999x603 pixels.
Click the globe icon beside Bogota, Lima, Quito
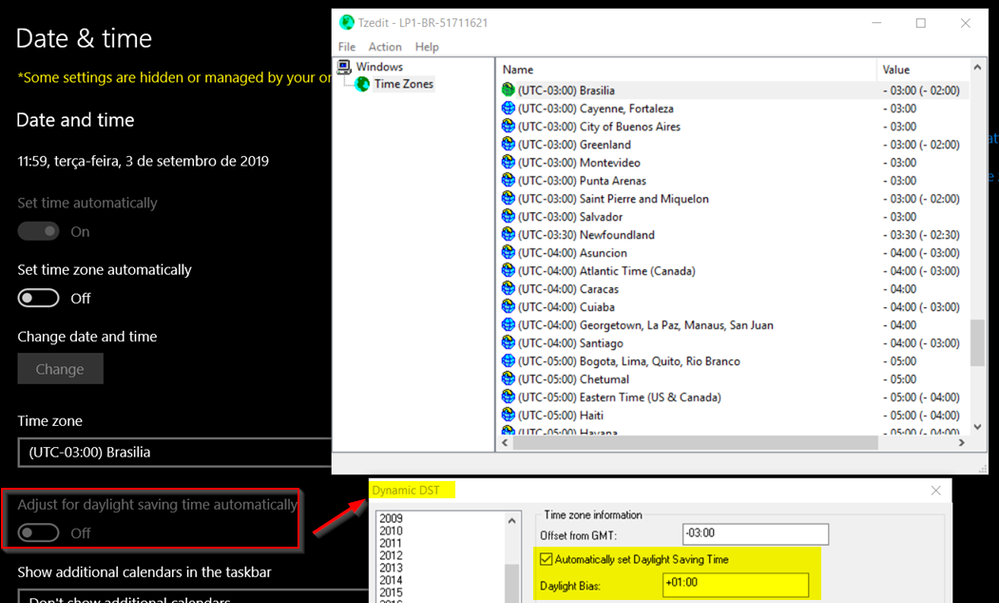(508, 361)
